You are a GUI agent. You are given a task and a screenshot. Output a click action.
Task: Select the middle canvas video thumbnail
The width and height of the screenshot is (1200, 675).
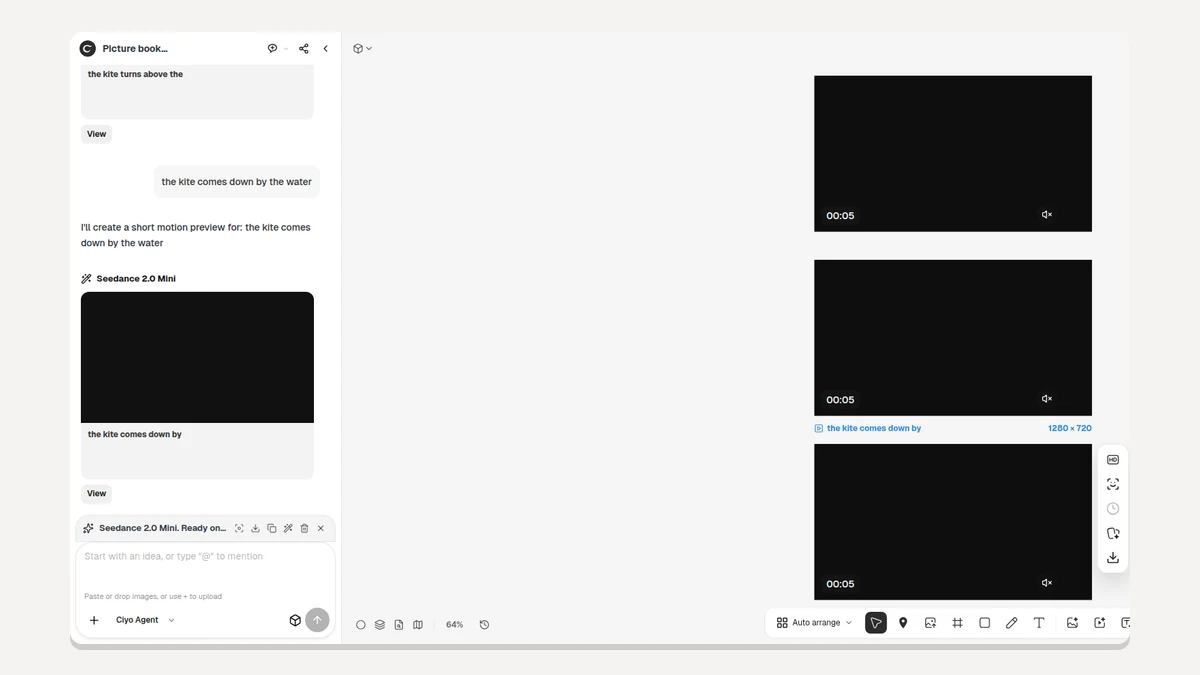click(953, 338)
